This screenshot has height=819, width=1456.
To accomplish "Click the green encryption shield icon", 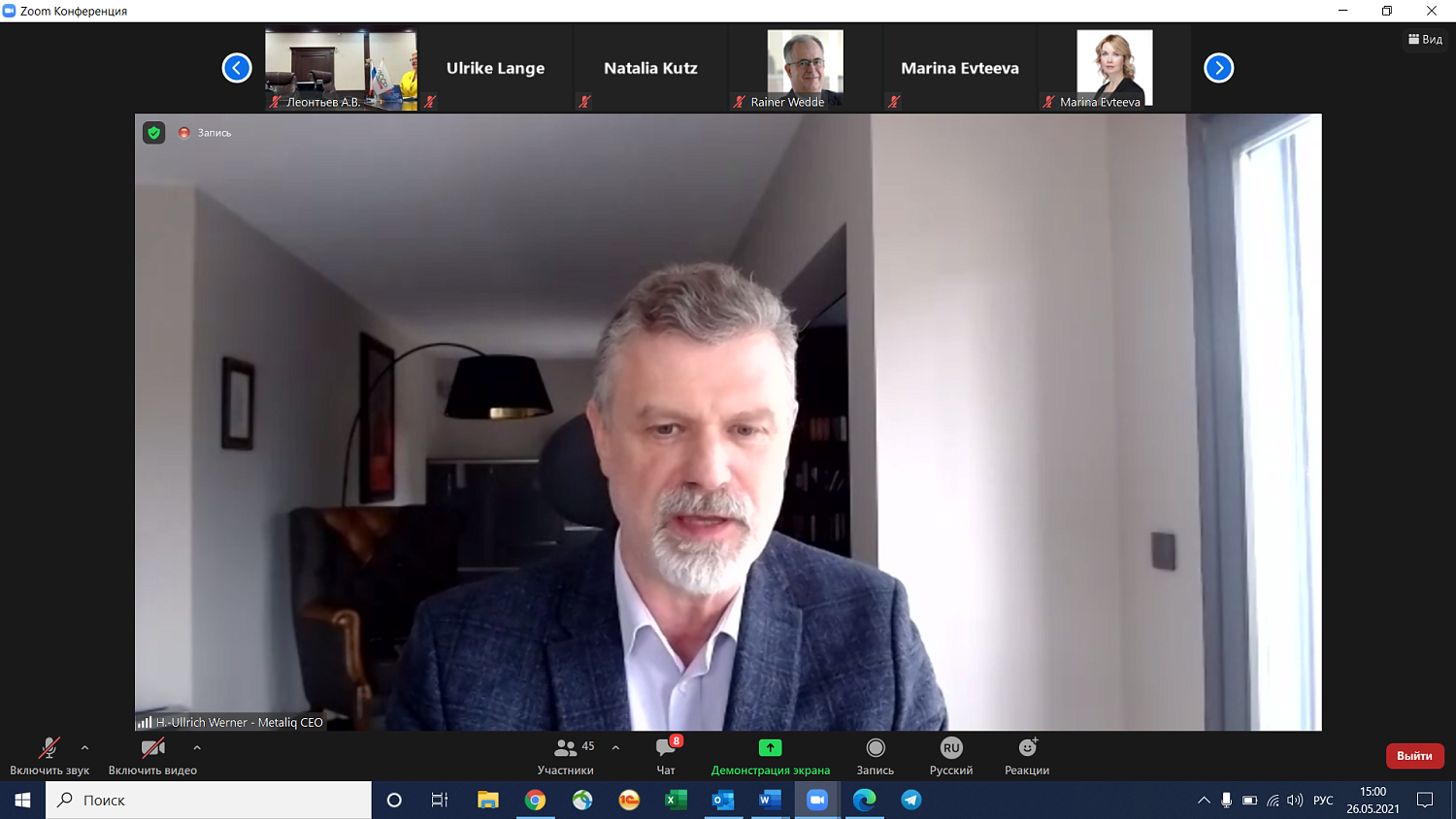I will coord(154,133).
